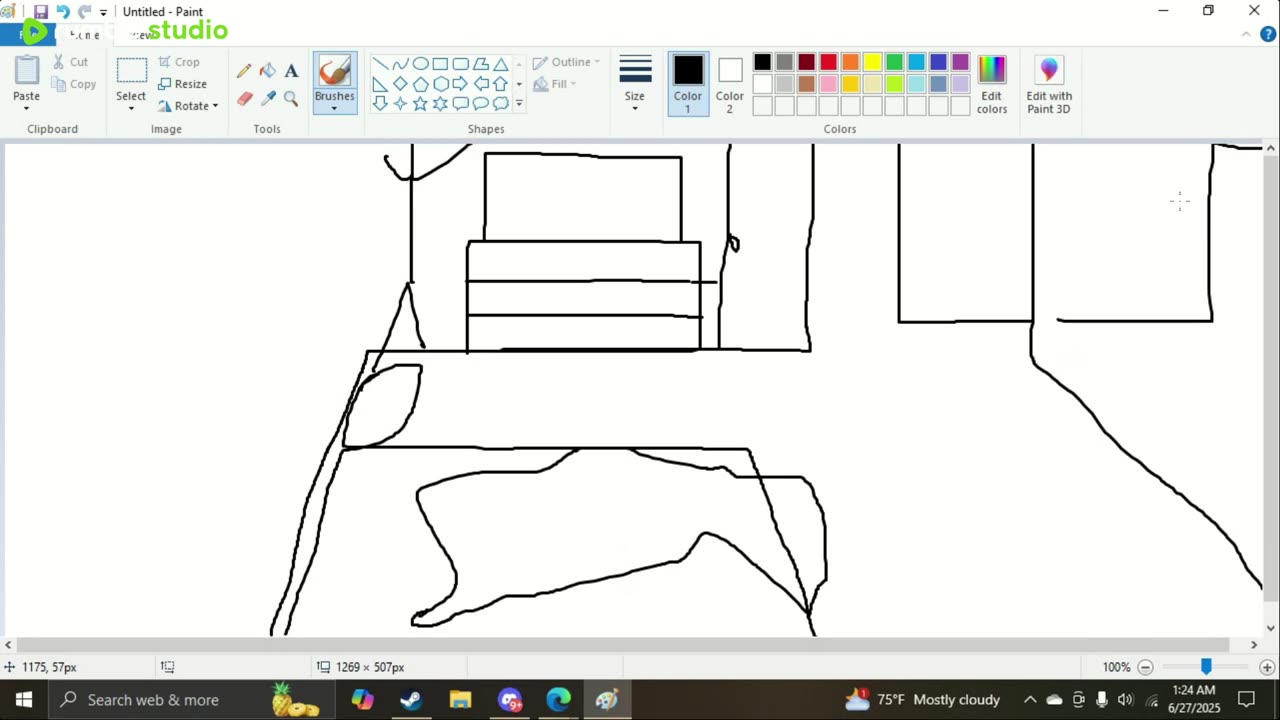Click the Crop button
Screen dimensions: 1280x720
click(x=179, y=62)
